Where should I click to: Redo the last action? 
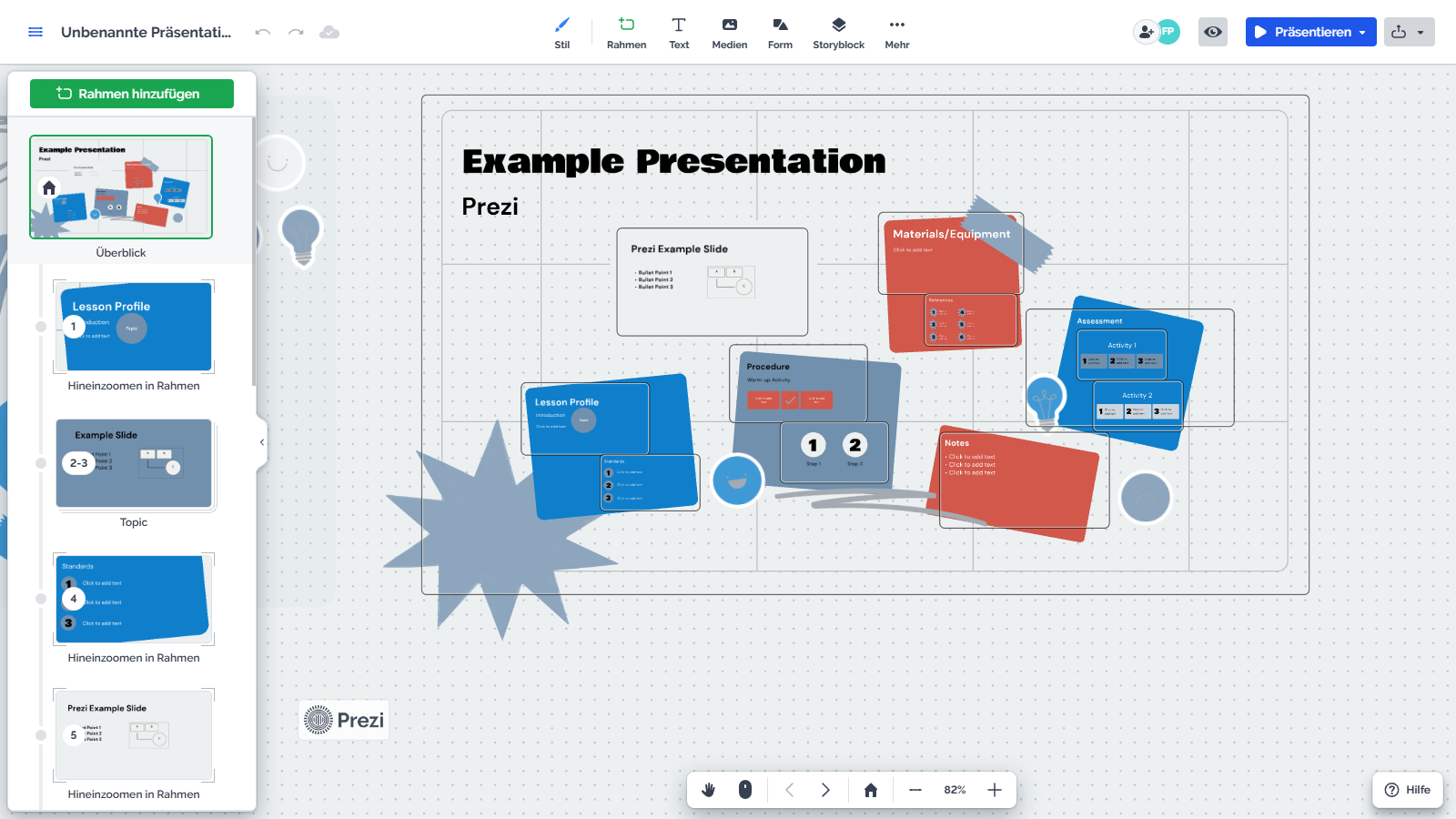296,32
